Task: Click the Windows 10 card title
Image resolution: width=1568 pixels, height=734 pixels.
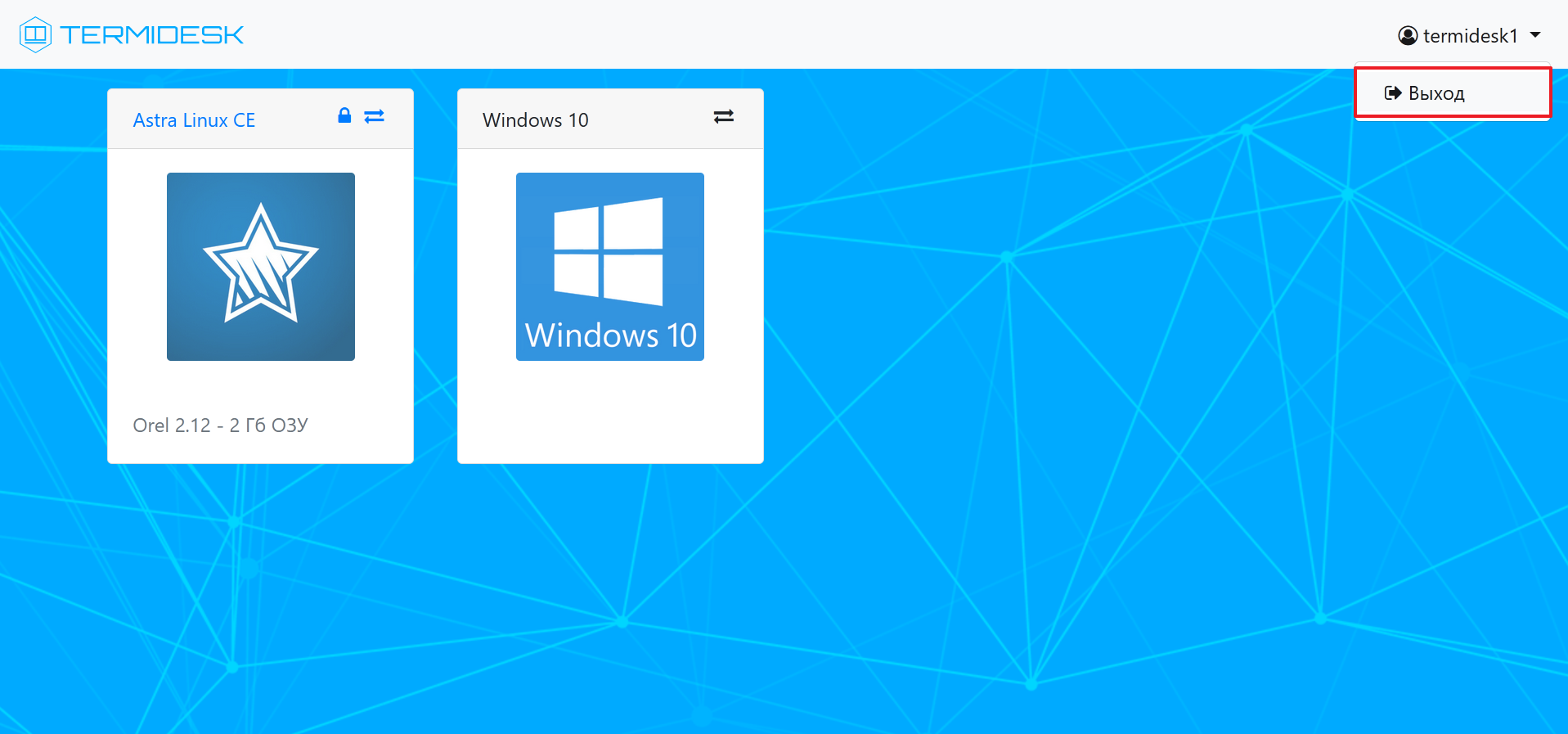Action: click(x=535, y=120)
